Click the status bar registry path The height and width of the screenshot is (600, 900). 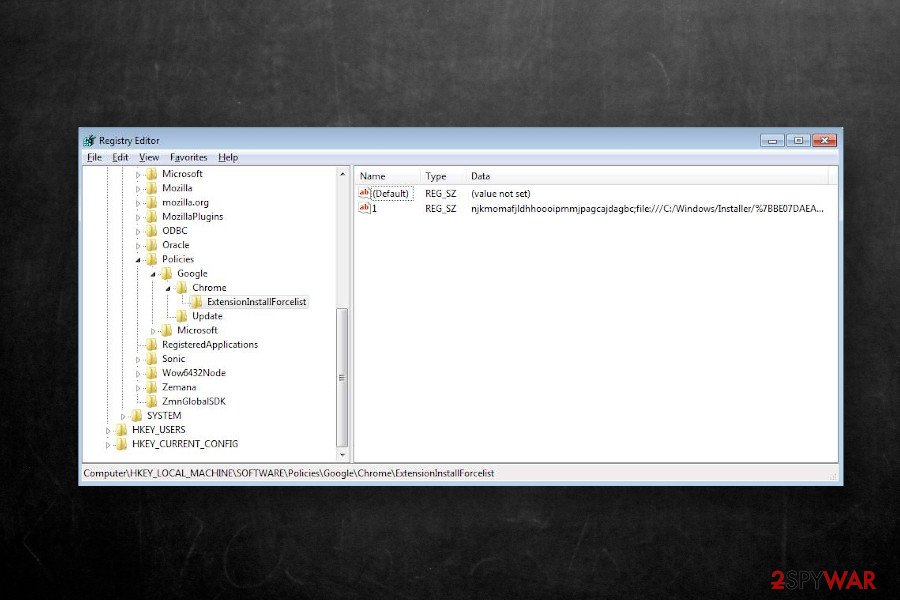click(x=289, y=474)
